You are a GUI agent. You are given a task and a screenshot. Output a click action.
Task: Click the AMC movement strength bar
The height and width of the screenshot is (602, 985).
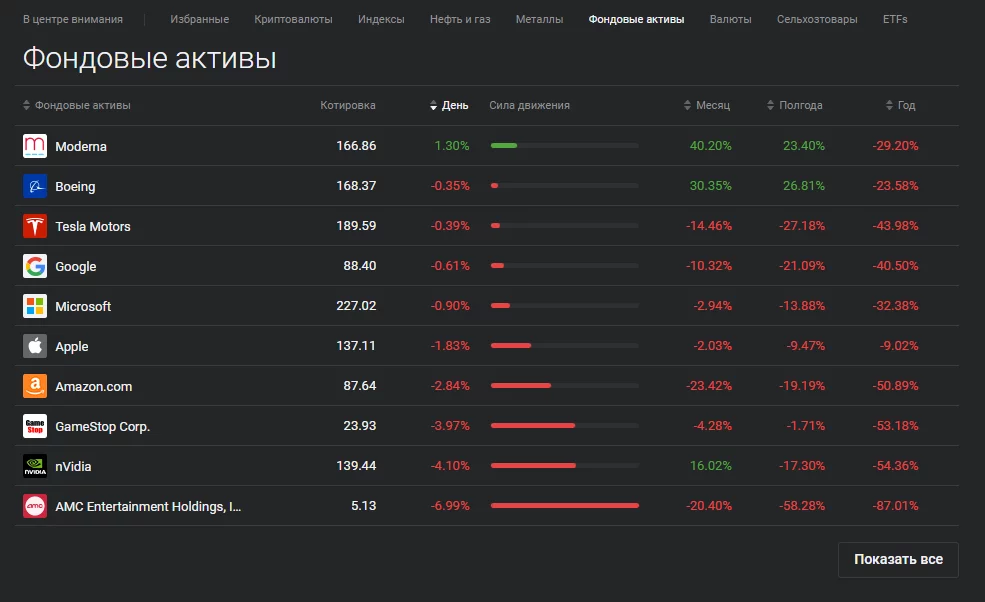564,506
